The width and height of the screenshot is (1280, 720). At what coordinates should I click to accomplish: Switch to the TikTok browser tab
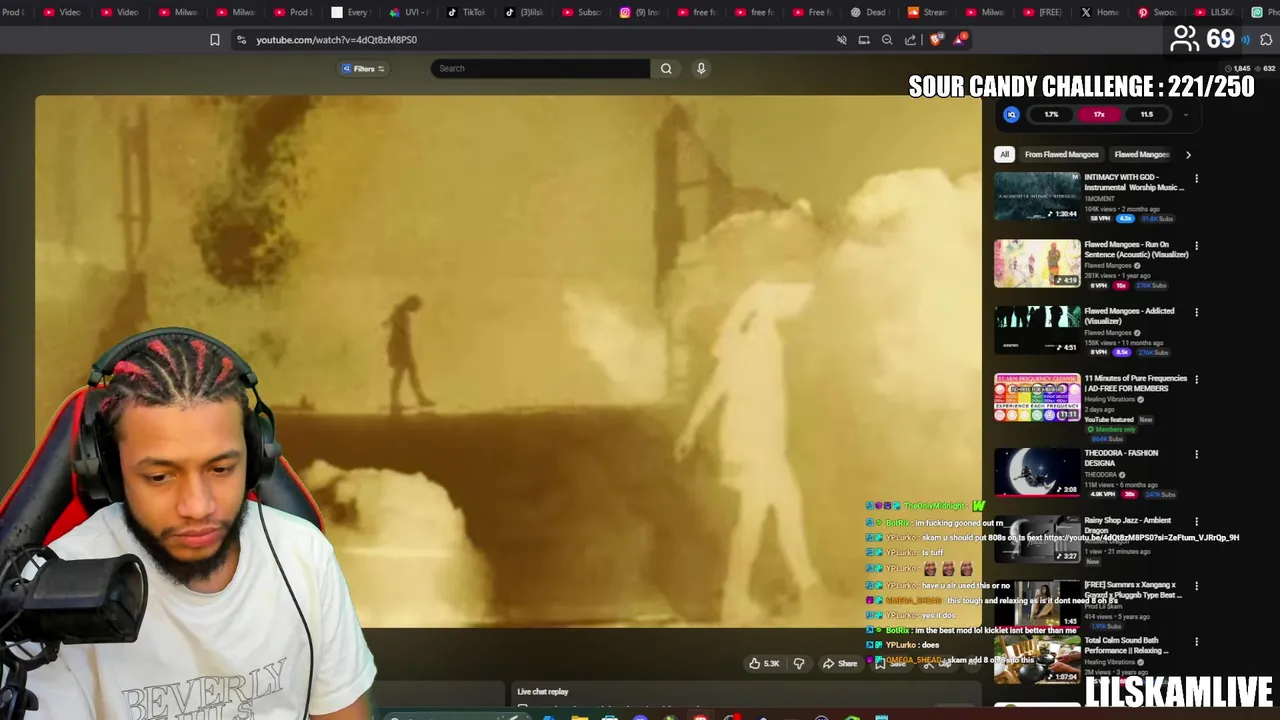click(x=465, y=12)
